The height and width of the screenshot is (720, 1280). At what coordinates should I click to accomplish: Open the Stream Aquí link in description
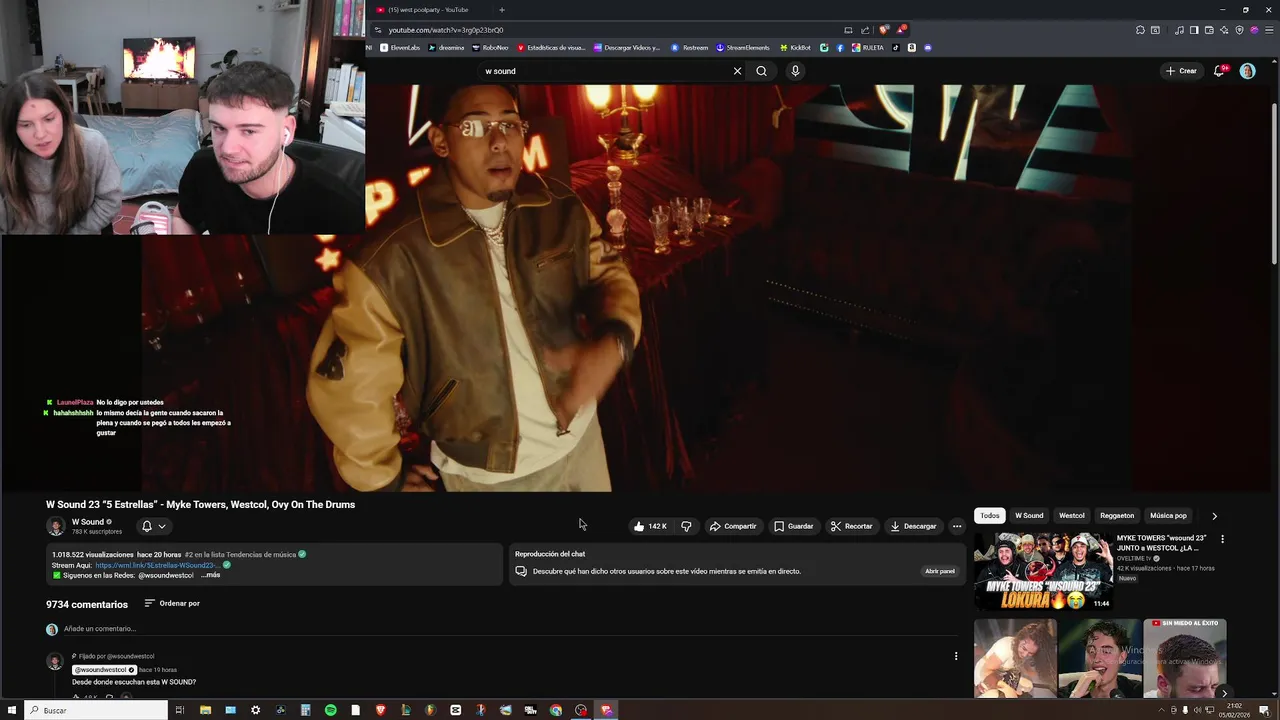click(x=158, y=565)
